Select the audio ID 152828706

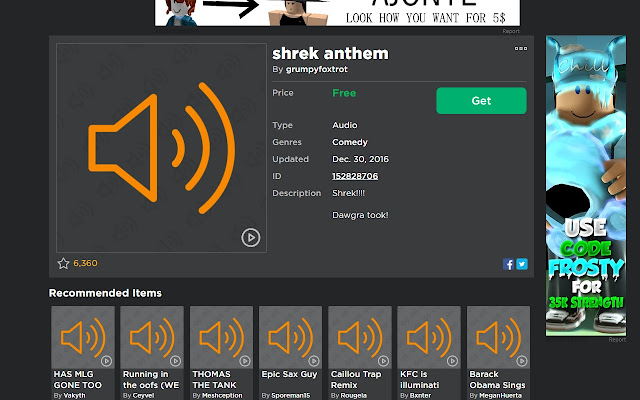coord(355,176)
